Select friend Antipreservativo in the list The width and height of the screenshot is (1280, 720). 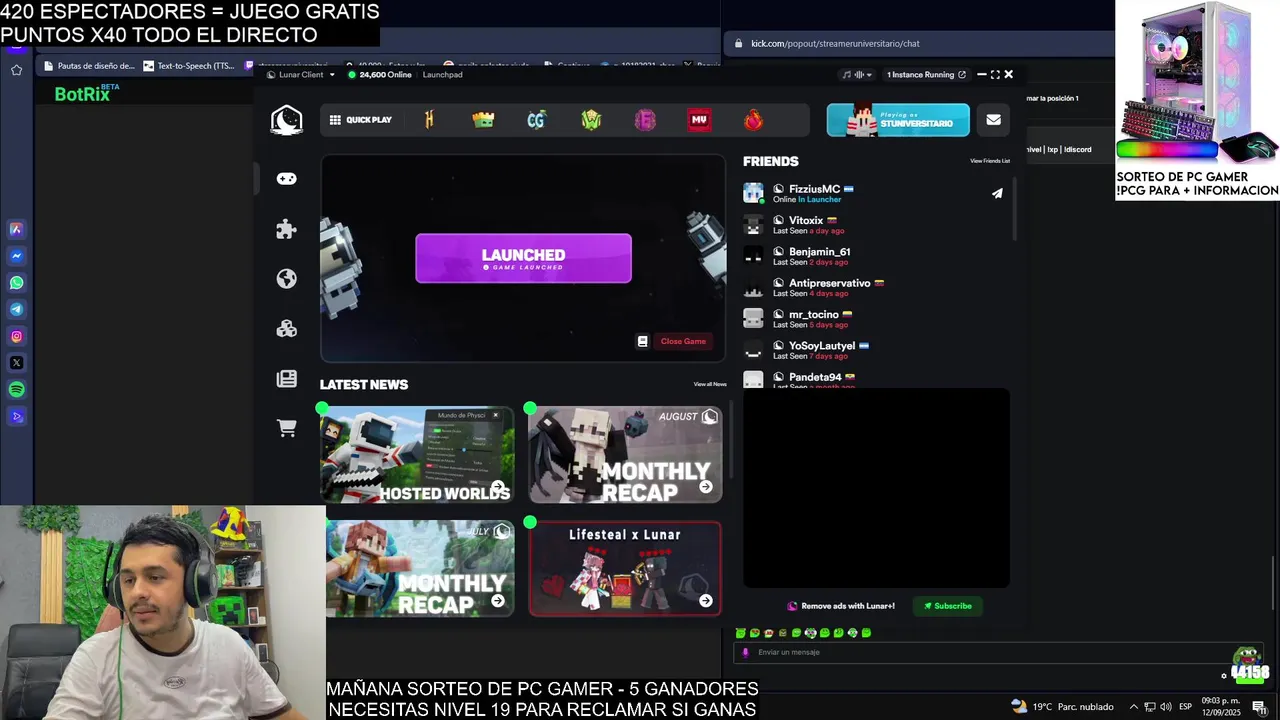click(x=875, y=288)
